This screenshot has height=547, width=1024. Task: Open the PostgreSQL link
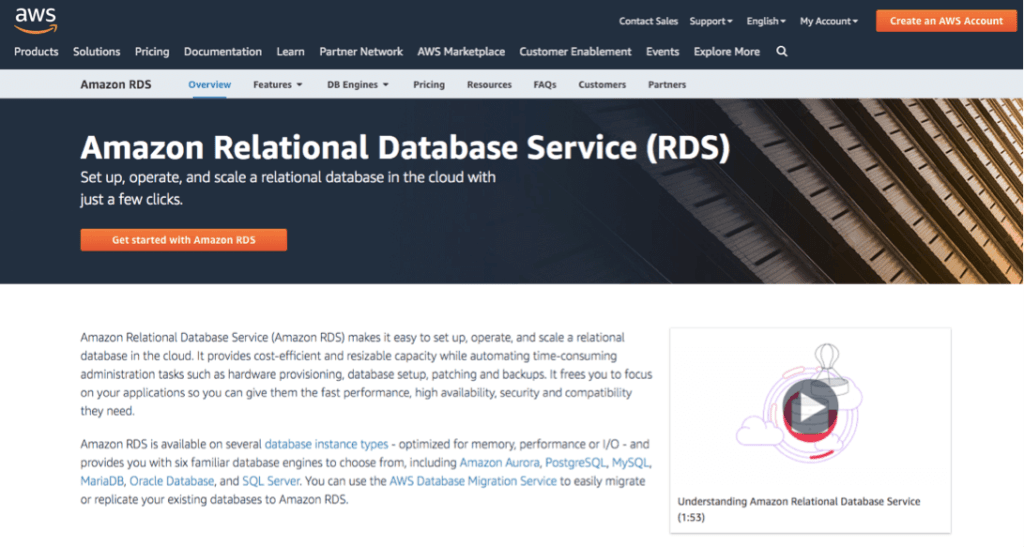575,463
